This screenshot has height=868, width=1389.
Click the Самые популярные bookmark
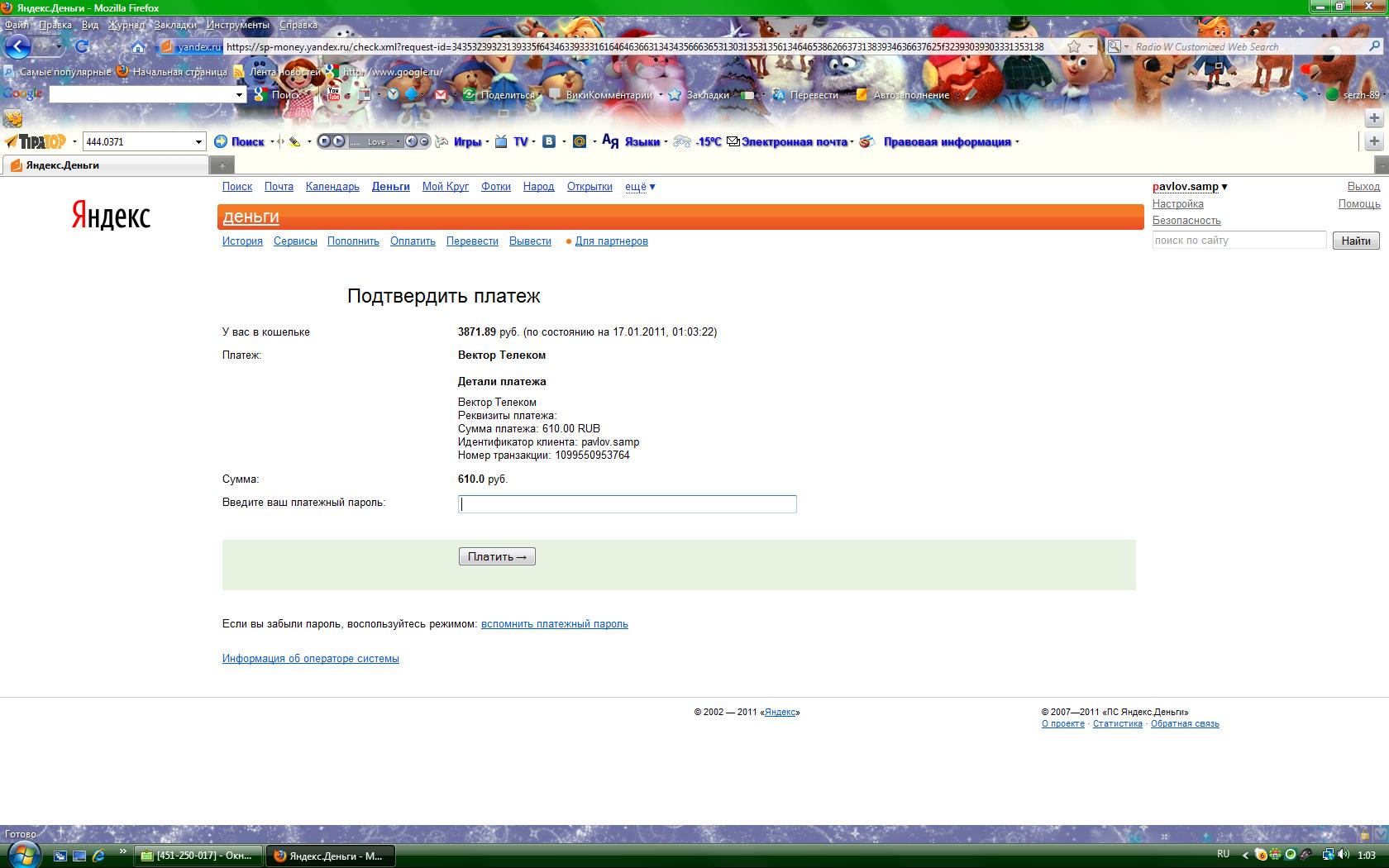pos(59,72)
